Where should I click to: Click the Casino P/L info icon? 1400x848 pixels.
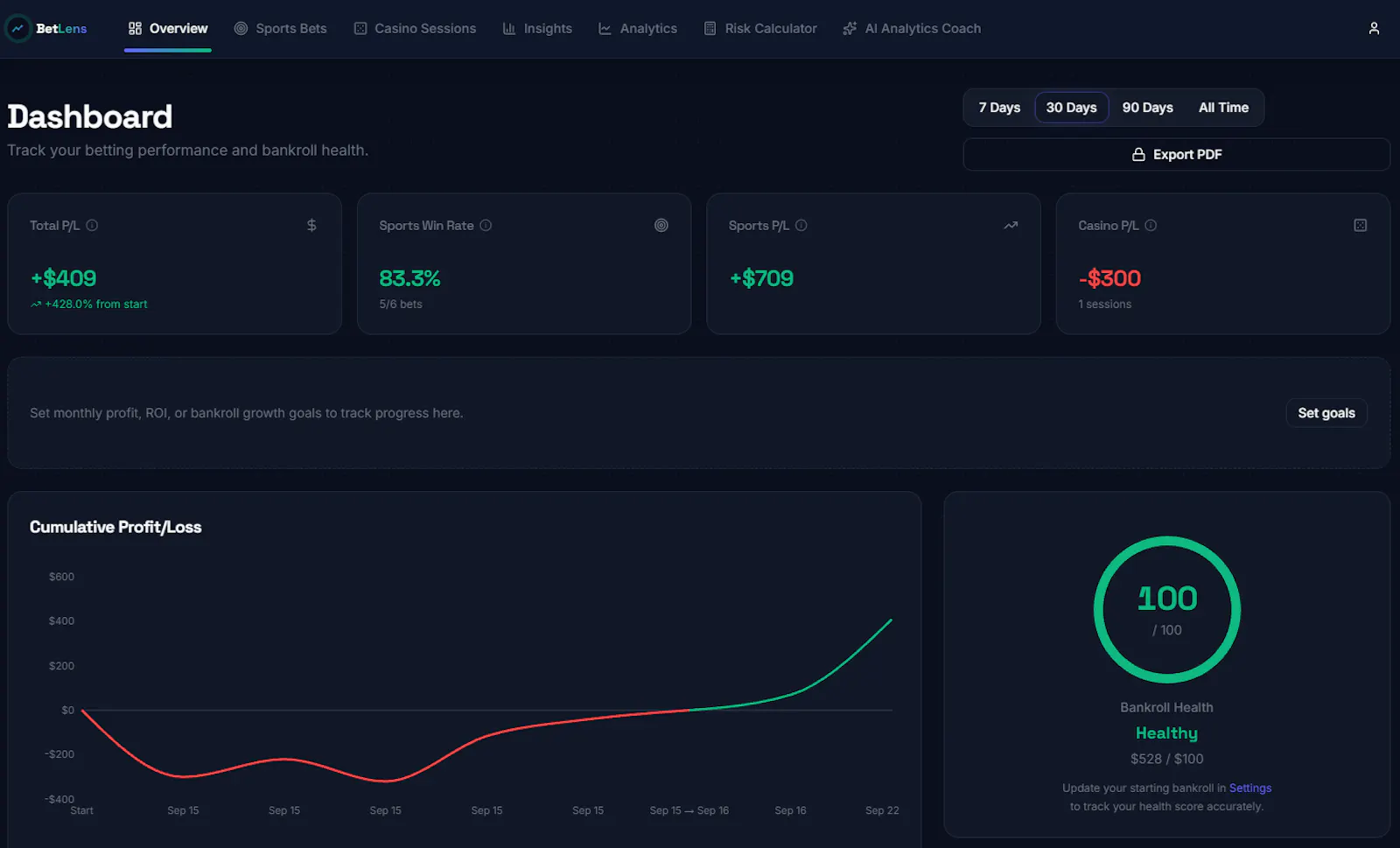(x=1151, y=225)
